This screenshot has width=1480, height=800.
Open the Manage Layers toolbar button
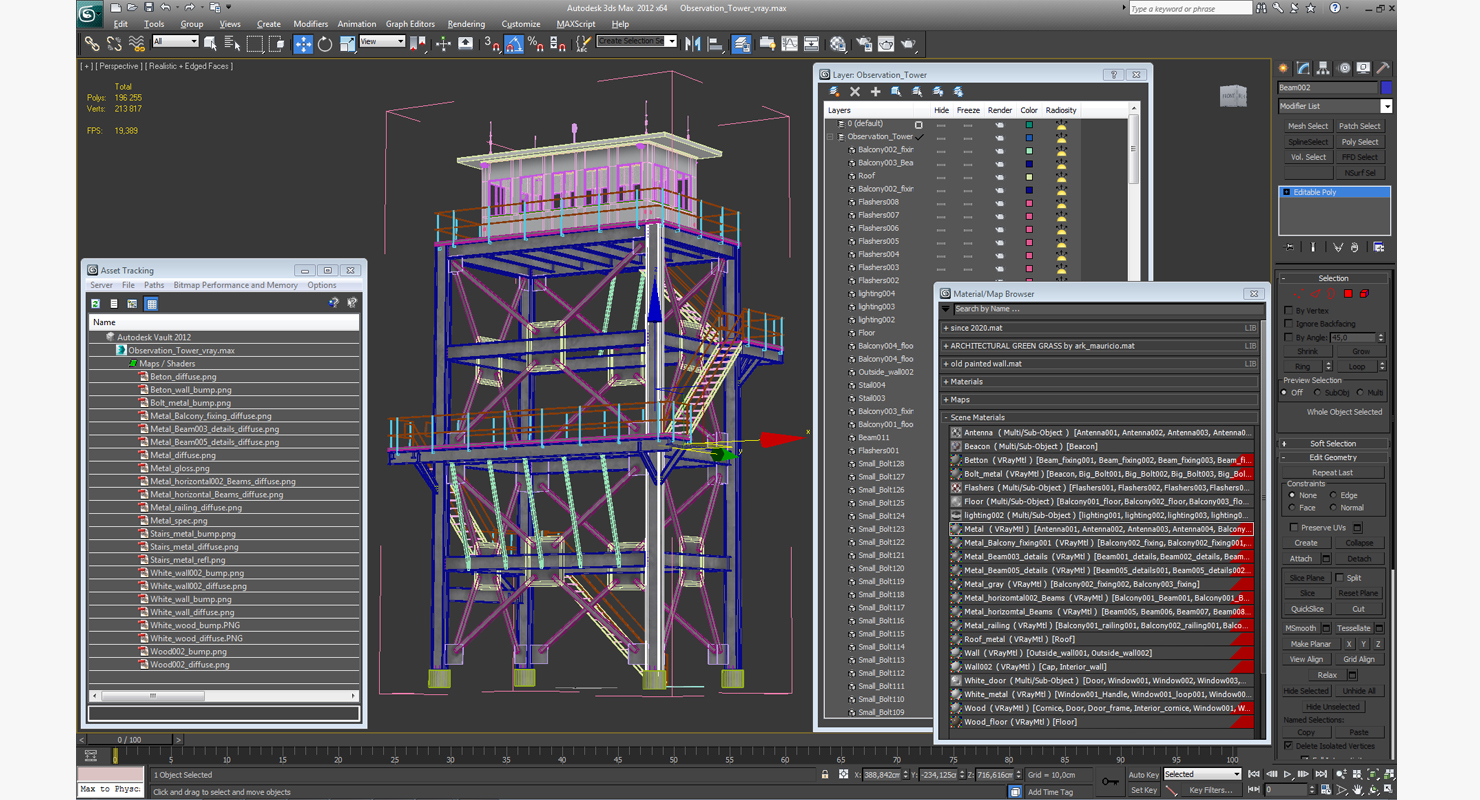pyautogui.click(x=742, y=43)
